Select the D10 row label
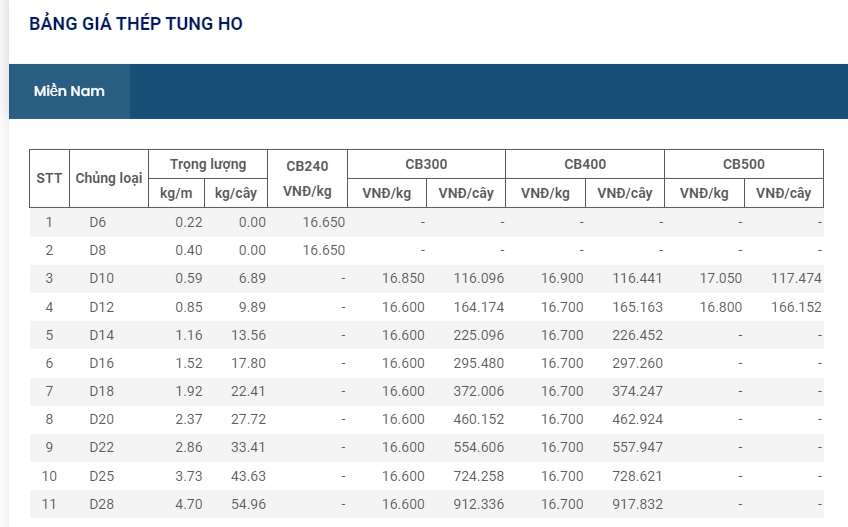Screen dimensions: 848x527 coord(102,279)
